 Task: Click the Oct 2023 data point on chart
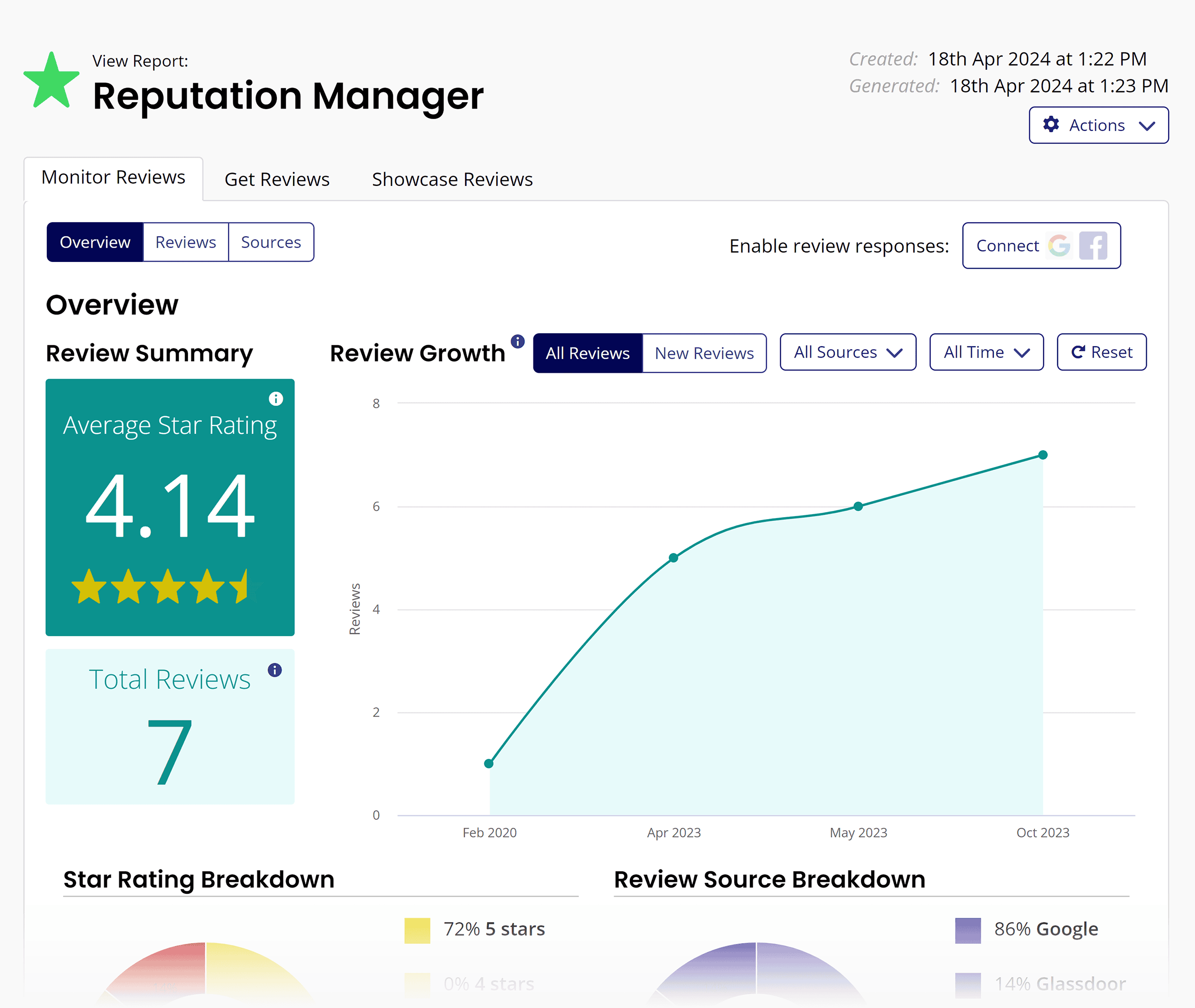click(x=1043, y=454)
